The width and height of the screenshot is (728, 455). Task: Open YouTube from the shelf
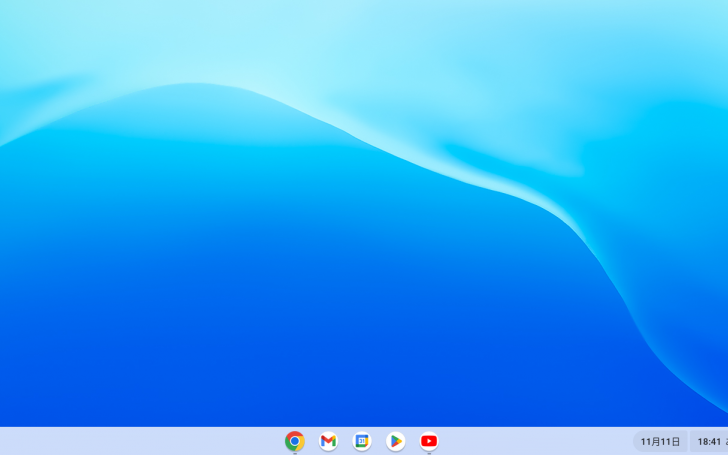pyautogui.click(x=429, y=441)
